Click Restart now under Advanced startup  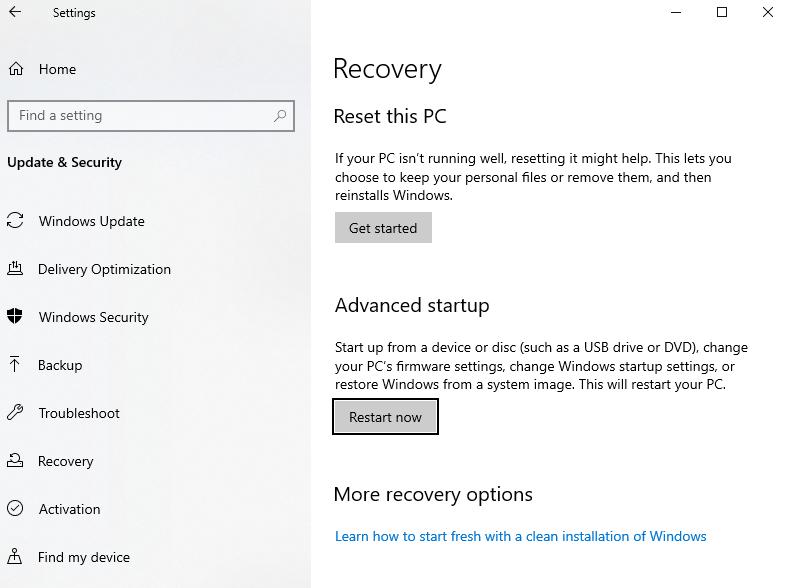pos(385,417)
